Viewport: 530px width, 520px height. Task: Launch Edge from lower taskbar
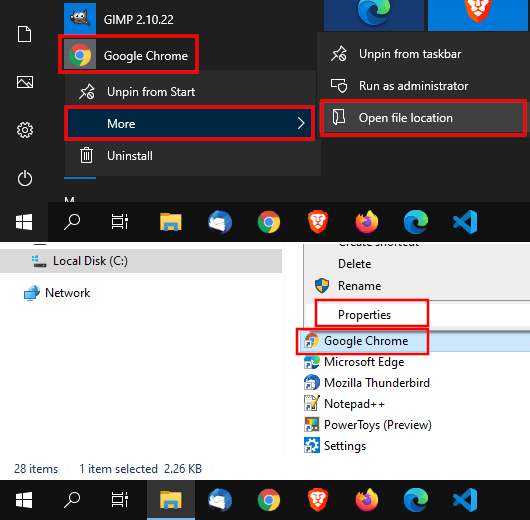(x=416, y=500)
